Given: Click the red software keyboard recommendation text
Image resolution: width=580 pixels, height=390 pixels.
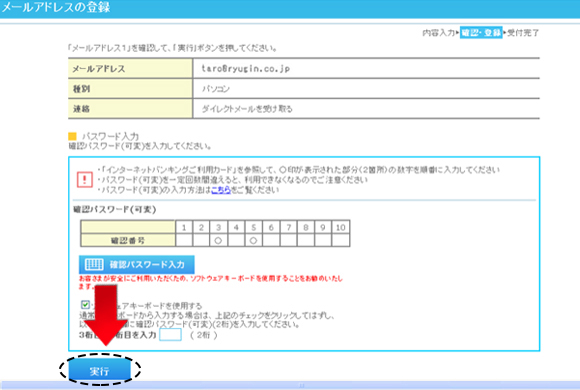Looking at the screenshot, I should pyautogui.click(x=211, y=282).
